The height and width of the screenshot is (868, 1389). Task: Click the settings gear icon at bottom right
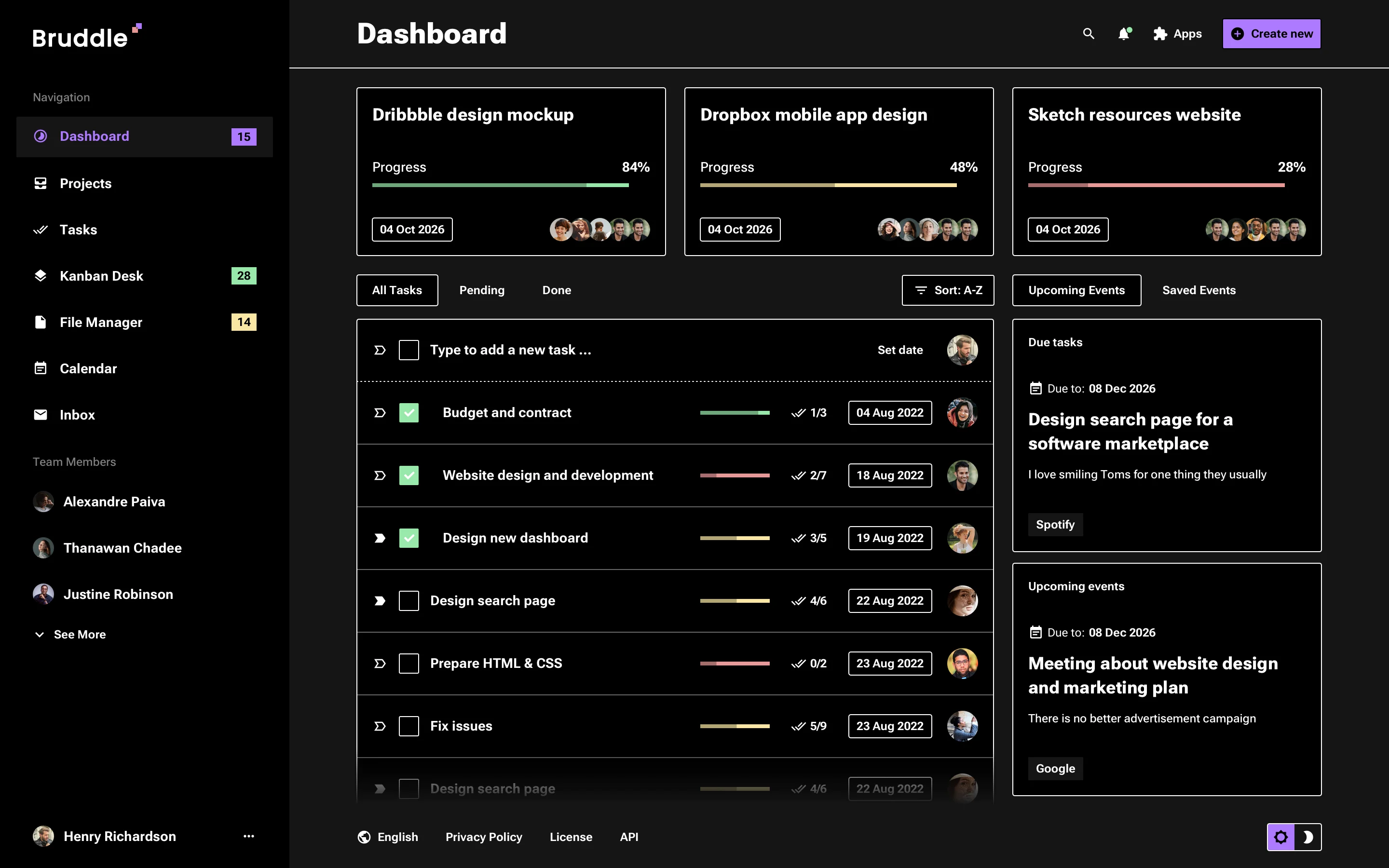point(1281,837)
